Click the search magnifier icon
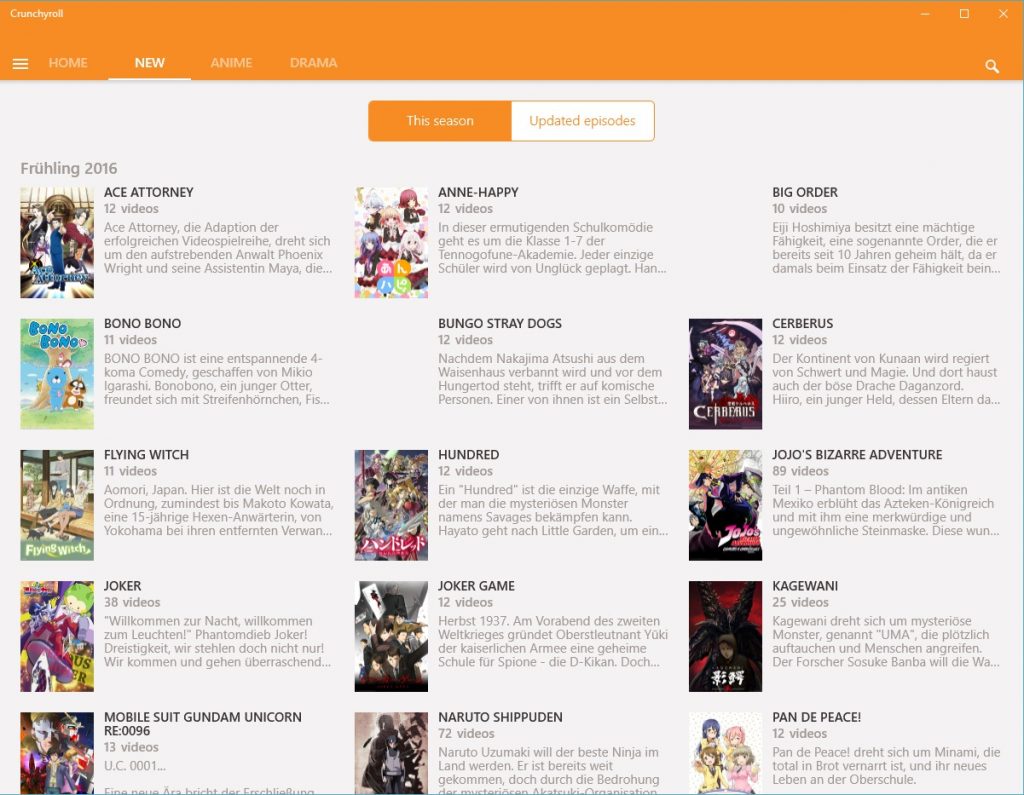 tap(992, 66)
